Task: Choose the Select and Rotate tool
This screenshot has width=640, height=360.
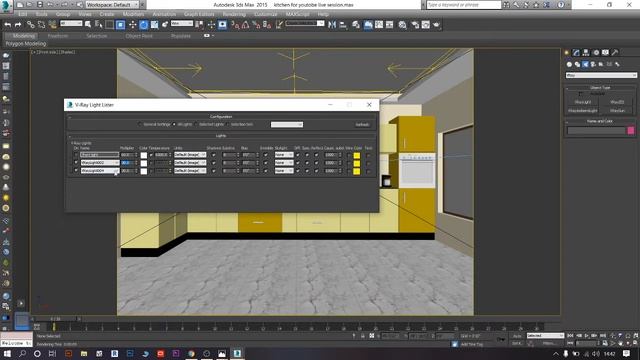Action: point(143,25)
